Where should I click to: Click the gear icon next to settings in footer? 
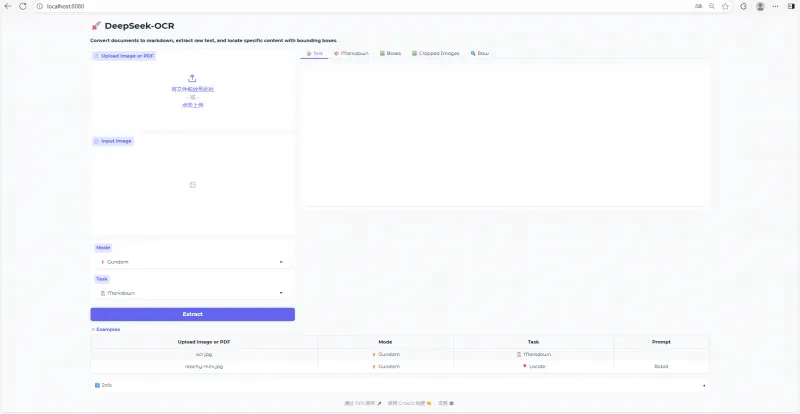[452, 403]
